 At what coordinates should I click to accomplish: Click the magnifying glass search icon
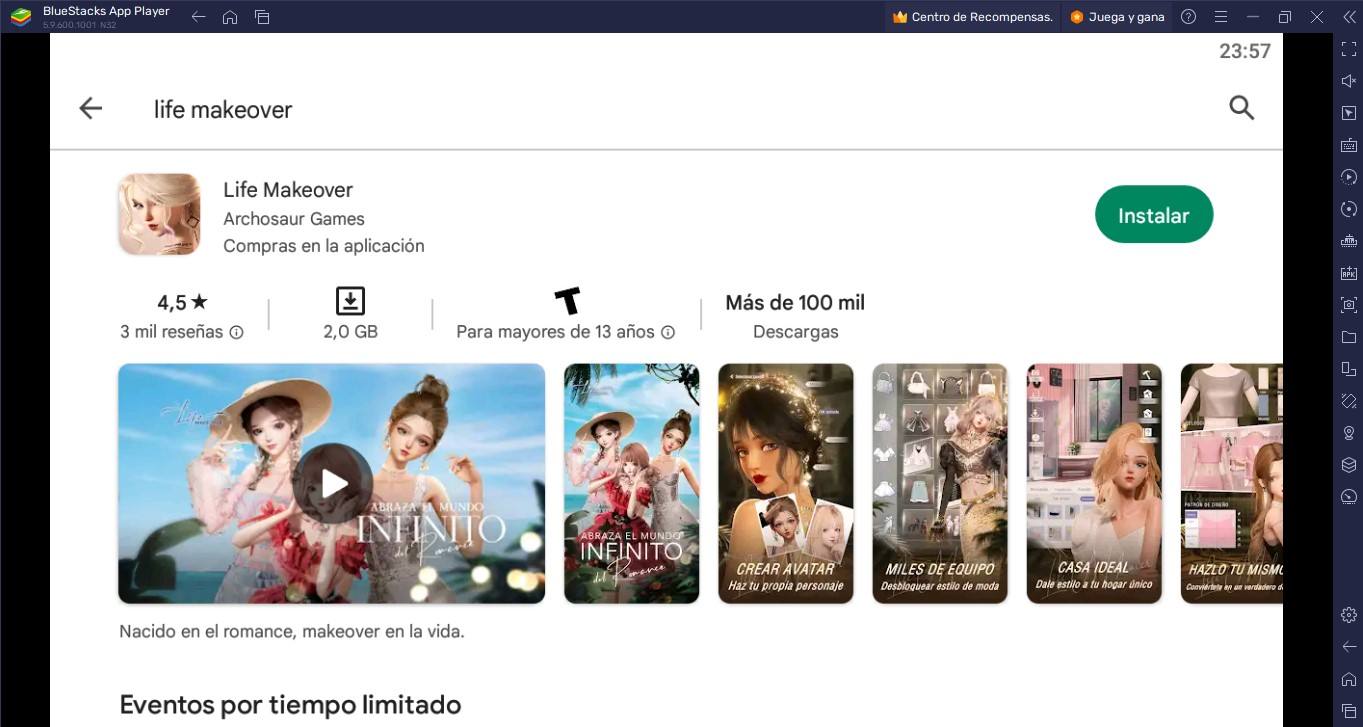(1241, 108)
